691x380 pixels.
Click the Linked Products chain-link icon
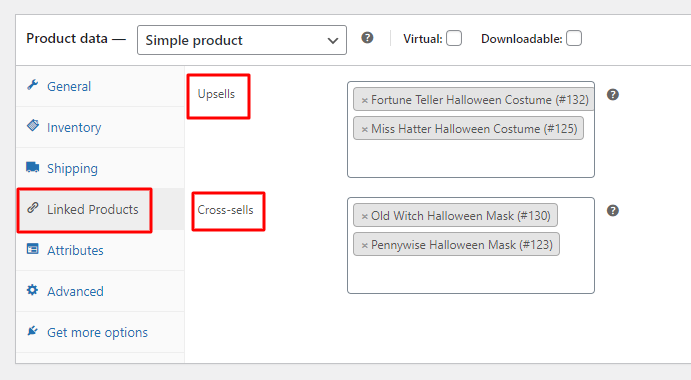point(33,208)
